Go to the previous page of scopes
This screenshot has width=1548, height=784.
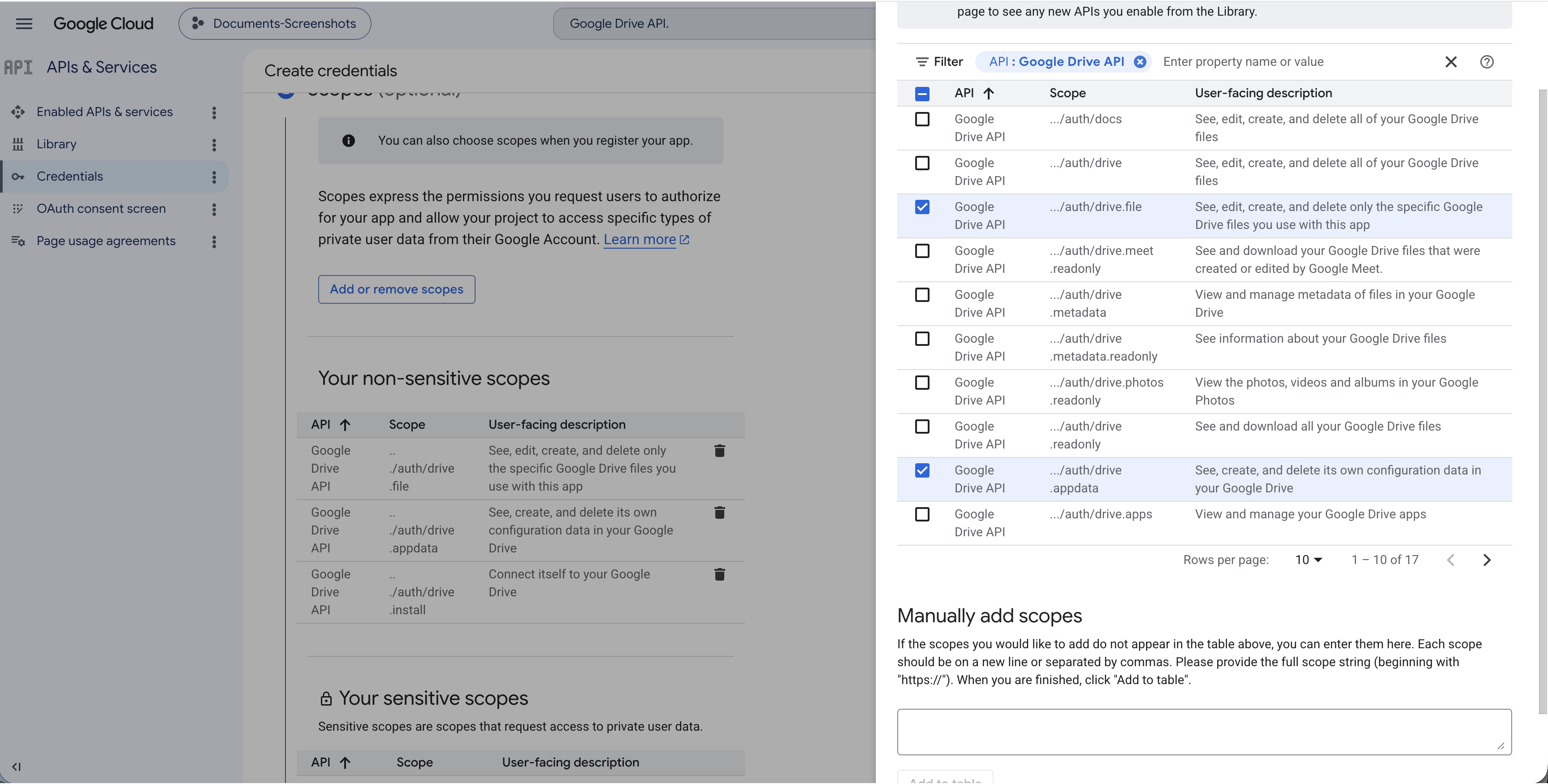click(1451, 560)
